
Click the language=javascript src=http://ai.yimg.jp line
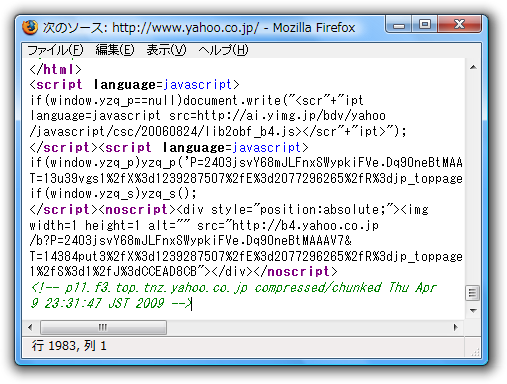pos(208,116)
